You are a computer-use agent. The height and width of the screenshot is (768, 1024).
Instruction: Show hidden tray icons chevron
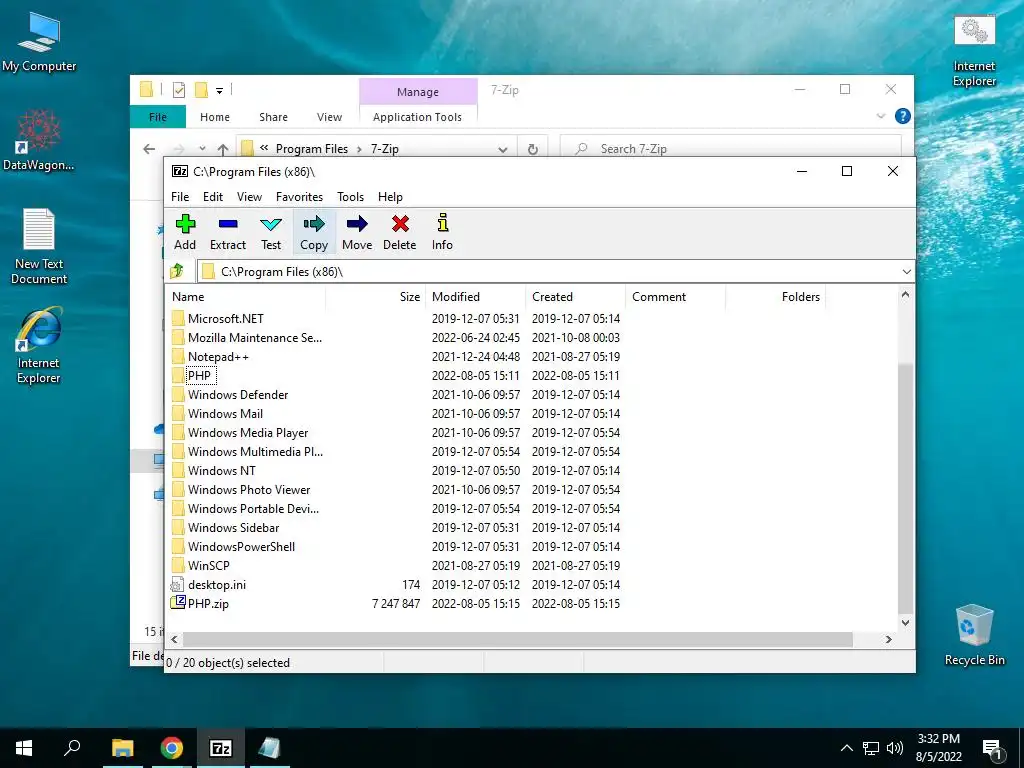point(846,748)
